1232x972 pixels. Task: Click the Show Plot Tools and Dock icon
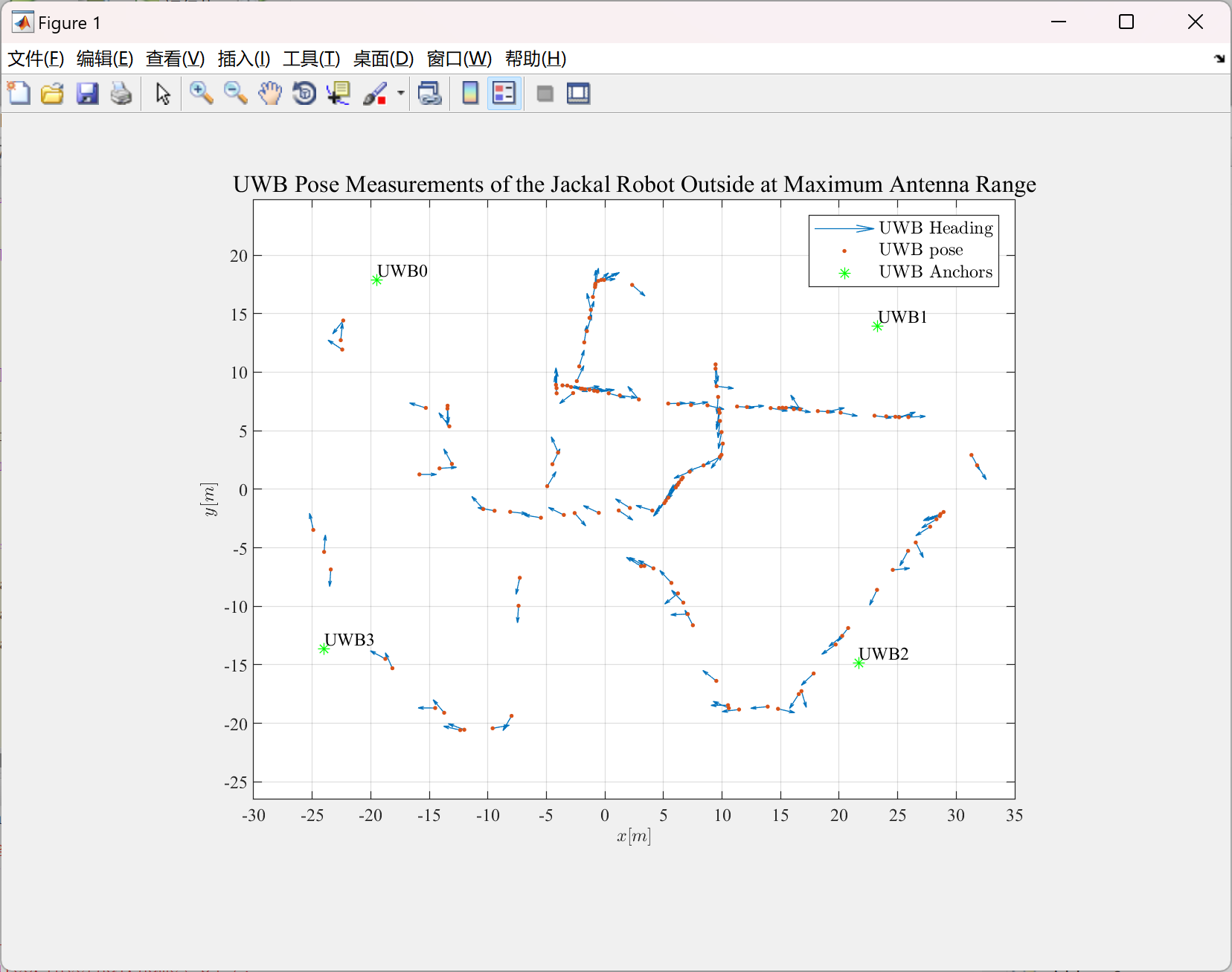pyautogui.click(x=579, y=94)
